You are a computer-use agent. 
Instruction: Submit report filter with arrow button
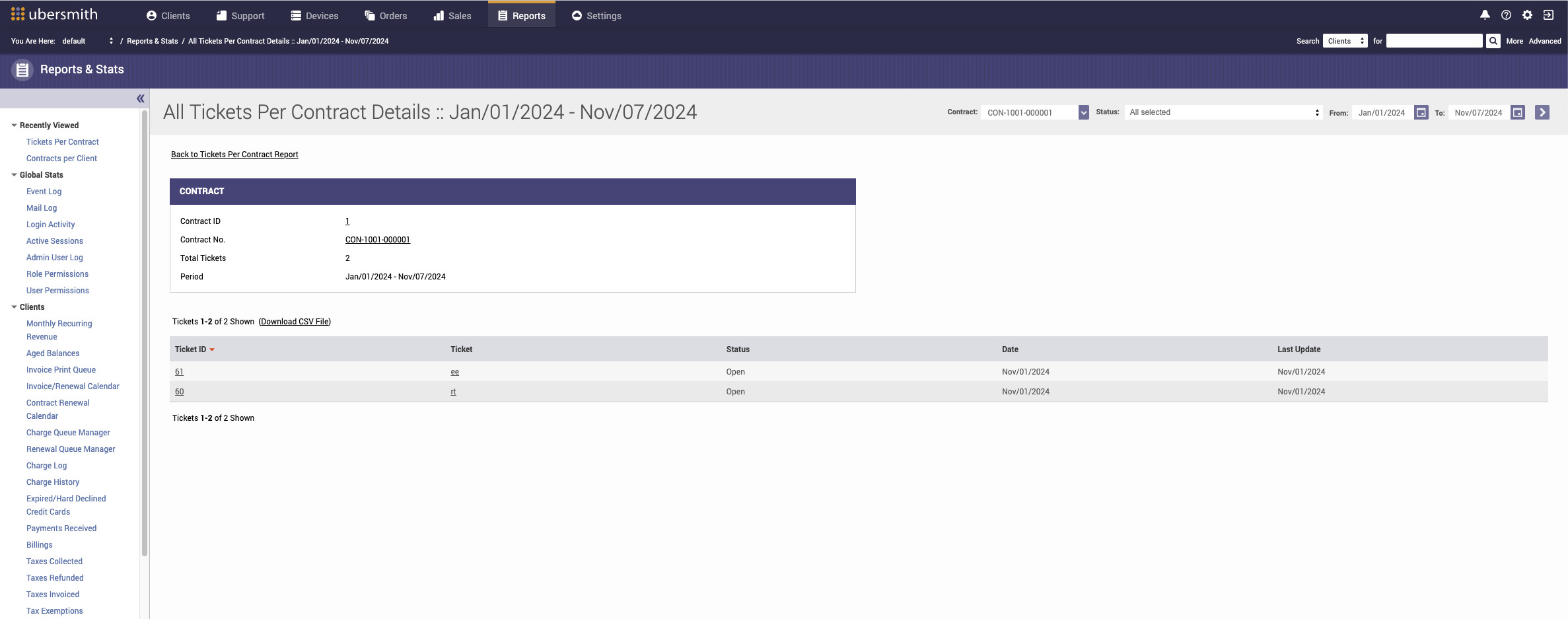pos(1542,112)
